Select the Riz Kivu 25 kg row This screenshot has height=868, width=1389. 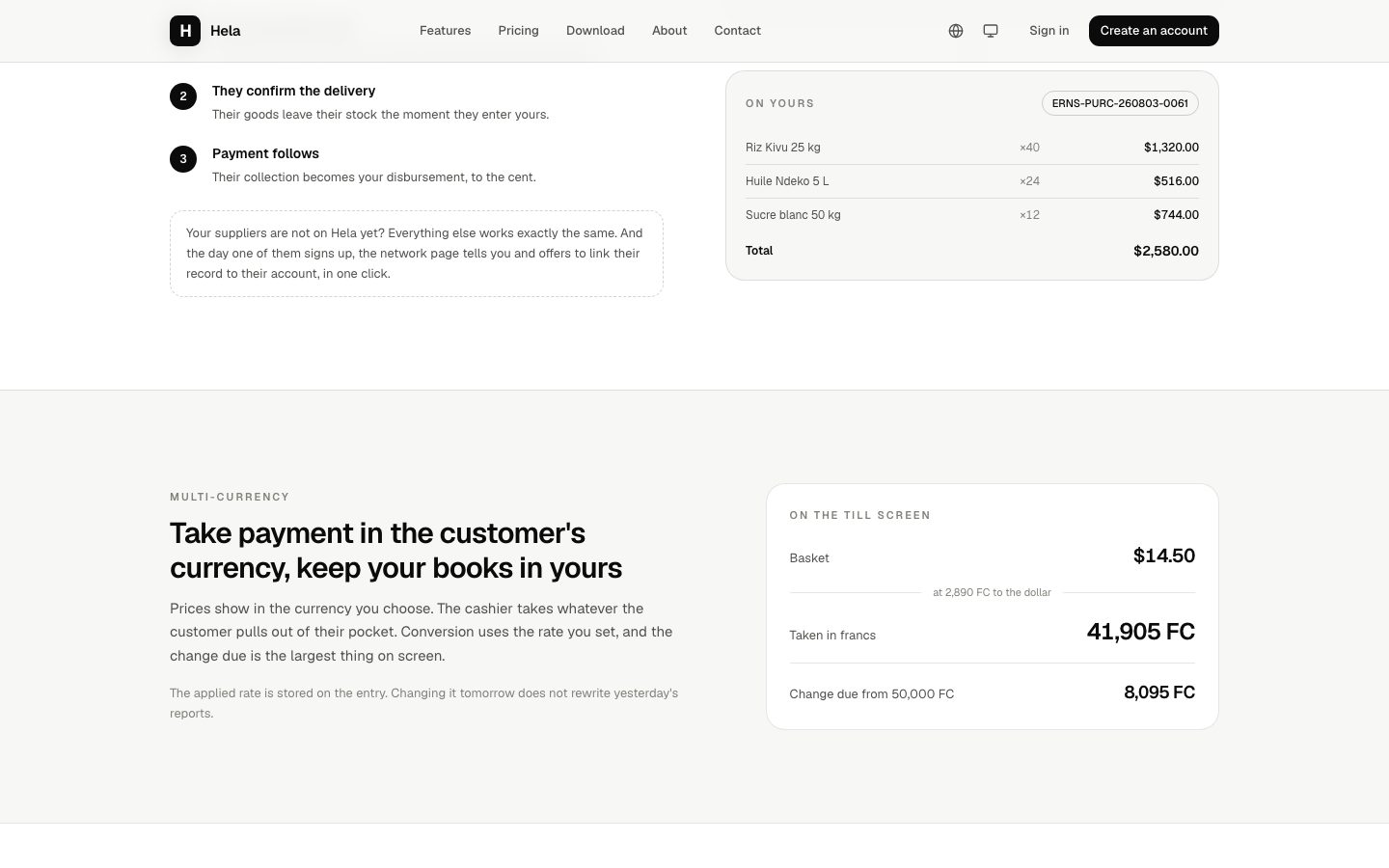point(972,148)
